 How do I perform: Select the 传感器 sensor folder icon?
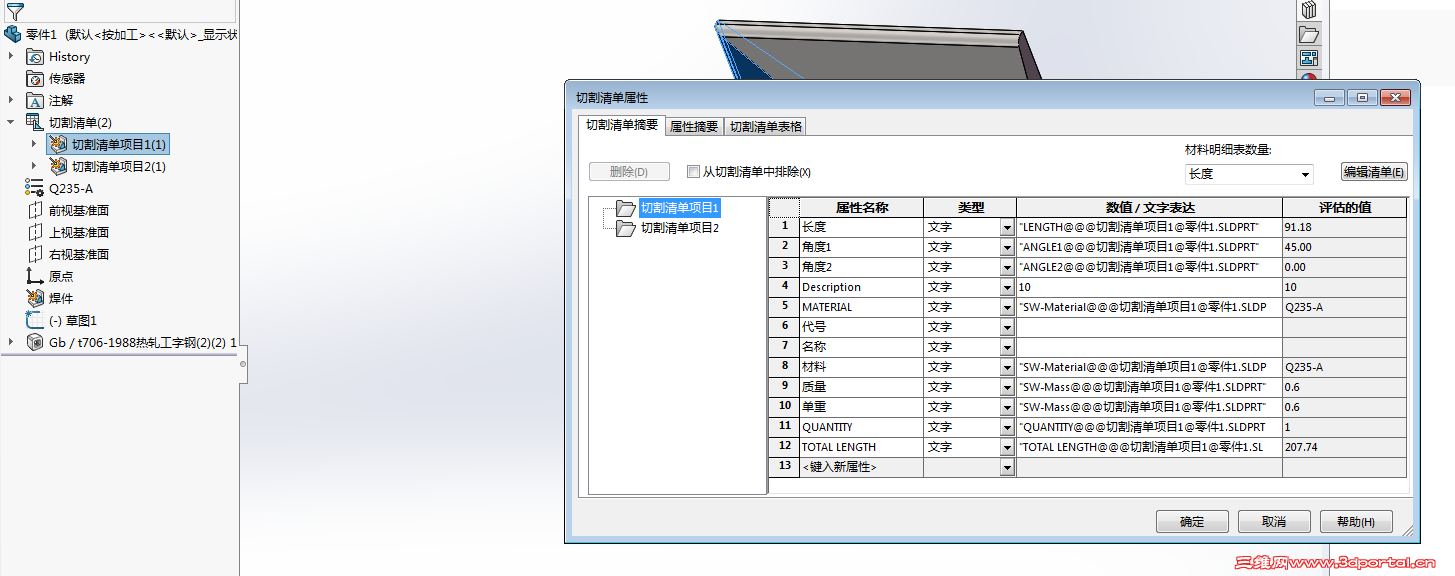35,79
